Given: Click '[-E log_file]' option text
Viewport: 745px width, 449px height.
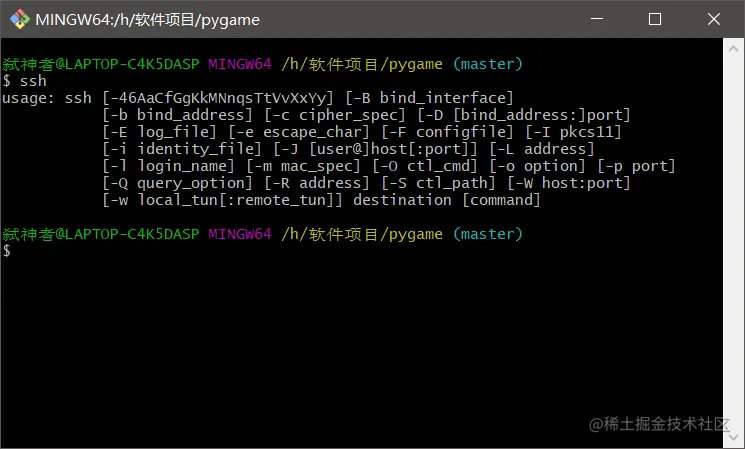Looking at the screenshot, I should [x=159, y=132].
